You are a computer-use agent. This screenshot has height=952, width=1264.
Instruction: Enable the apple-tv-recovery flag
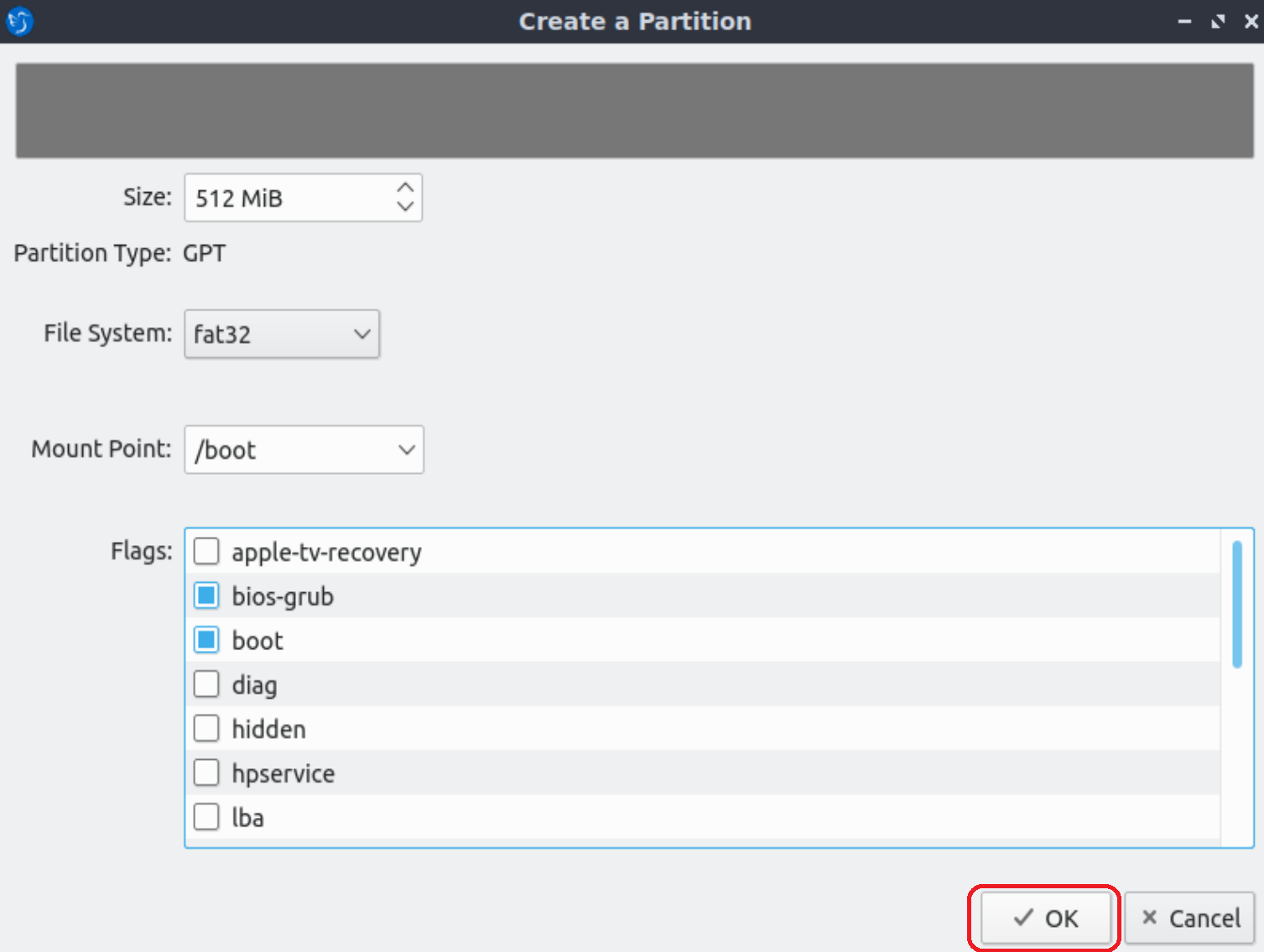pos(206,551)
